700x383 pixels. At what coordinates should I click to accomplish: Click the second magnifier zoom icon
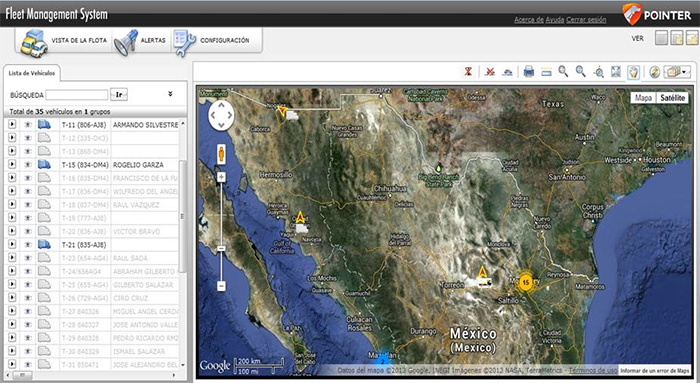tap(580, 71)
